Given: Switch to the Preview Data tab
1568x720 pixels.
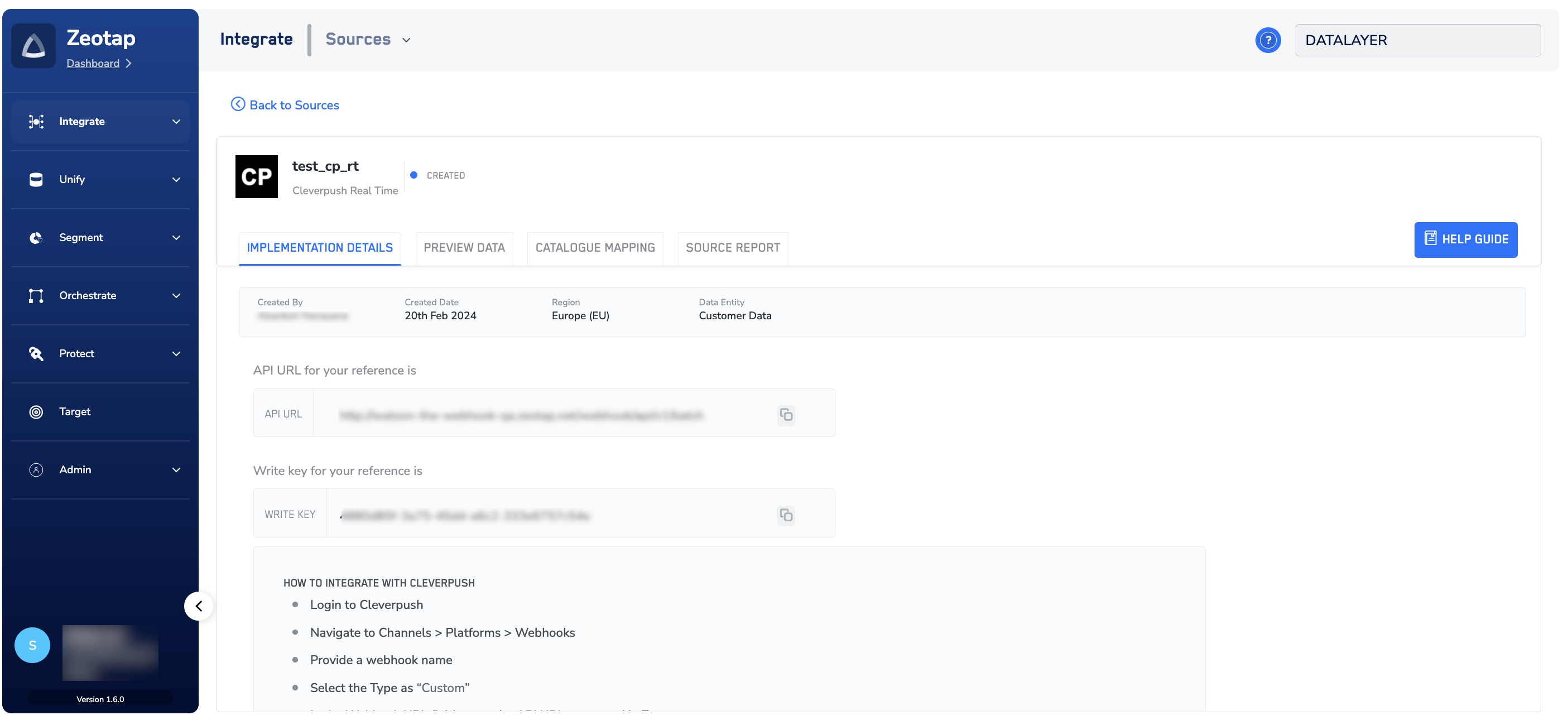Looking at the screenshot, I should pyautogui.click(x=464, y=248).
